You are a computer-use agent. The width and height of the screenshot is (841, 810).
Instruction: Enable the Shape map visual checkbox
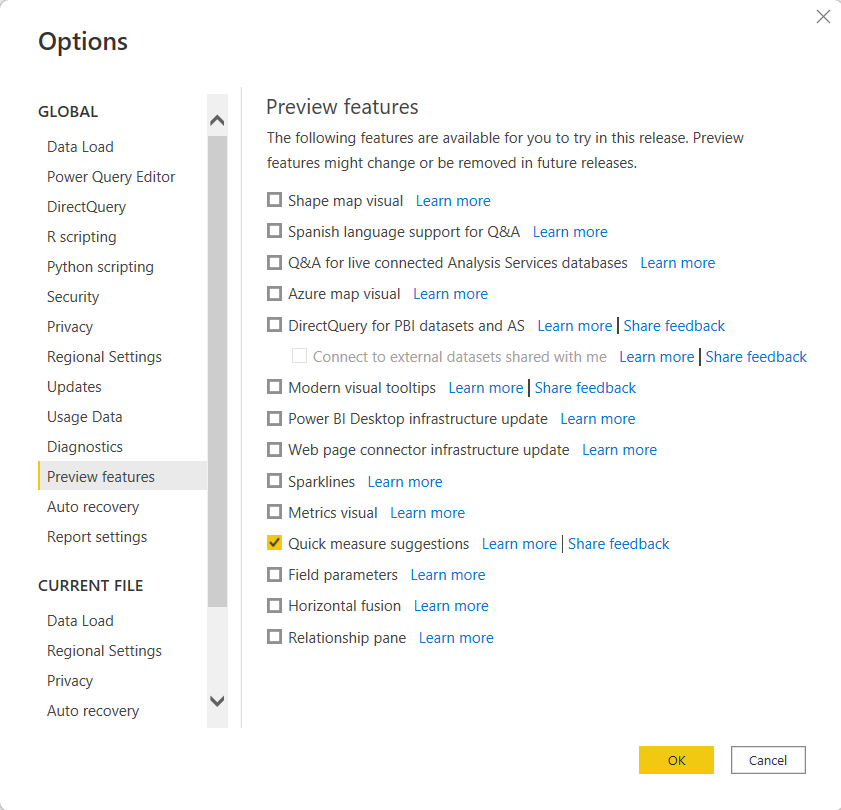pos(275,200)
